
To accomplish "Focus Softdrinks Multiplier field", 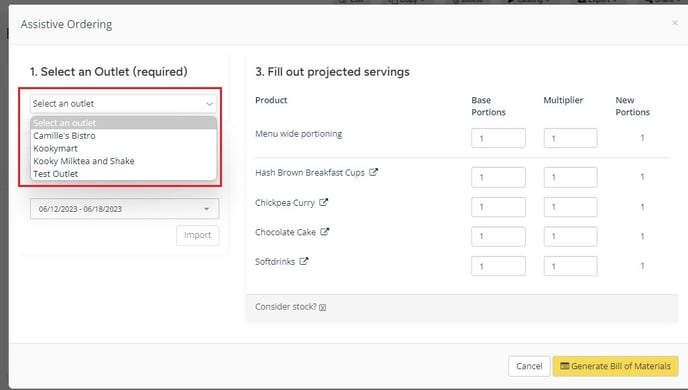I will point(570,266).
